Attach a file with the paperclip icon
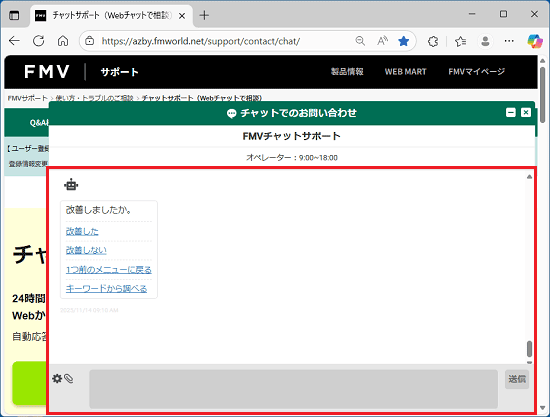 (68, 379)
